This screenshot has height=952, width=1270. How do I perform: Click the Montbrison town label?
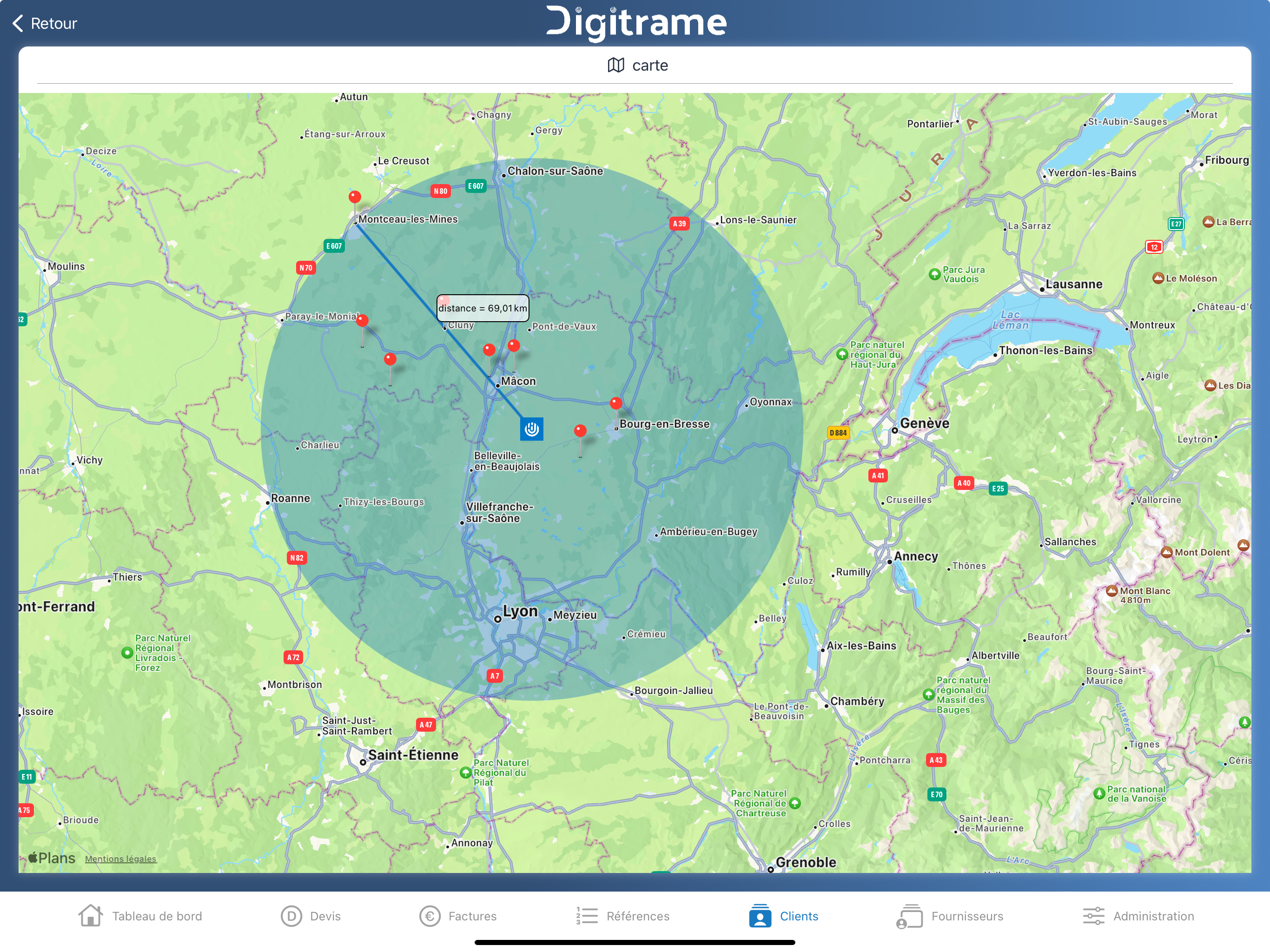point(295,684)
